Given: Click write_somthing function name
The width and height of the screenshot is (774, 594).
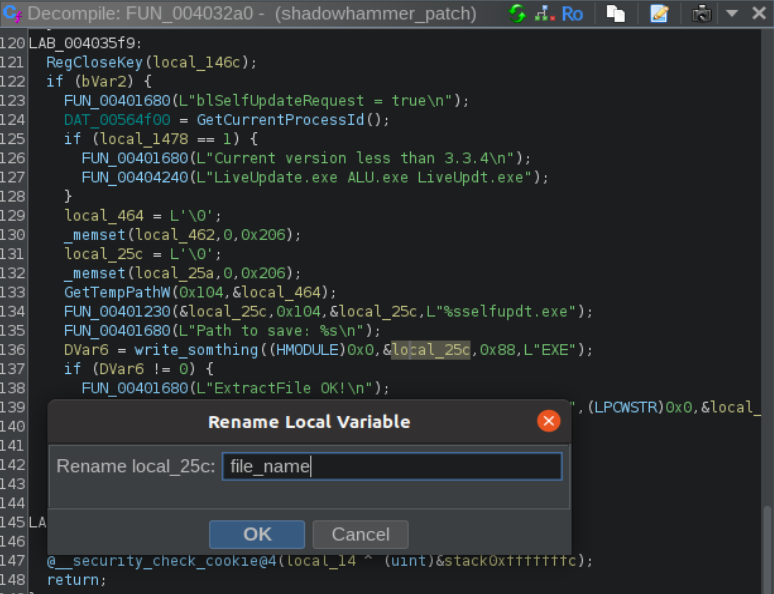Looking at the screenshot, I should click(196, 350).
